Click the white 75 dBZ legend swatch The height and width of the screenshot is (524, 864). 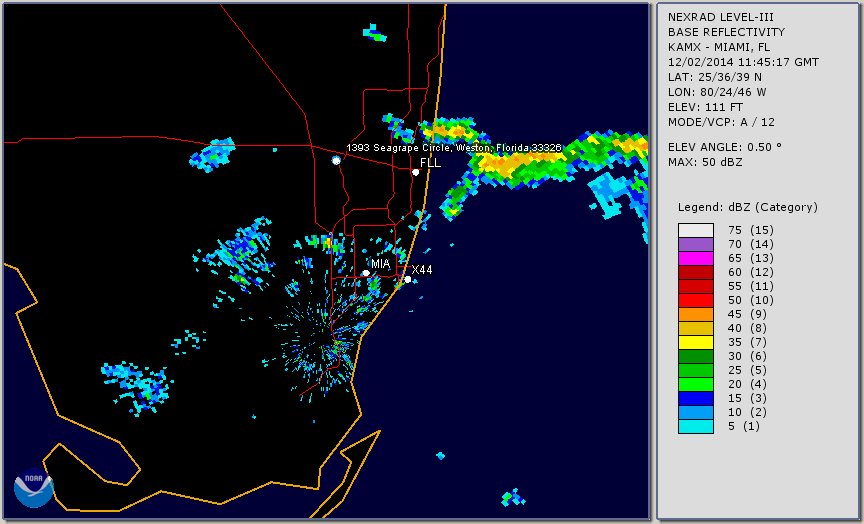point(696,230)
